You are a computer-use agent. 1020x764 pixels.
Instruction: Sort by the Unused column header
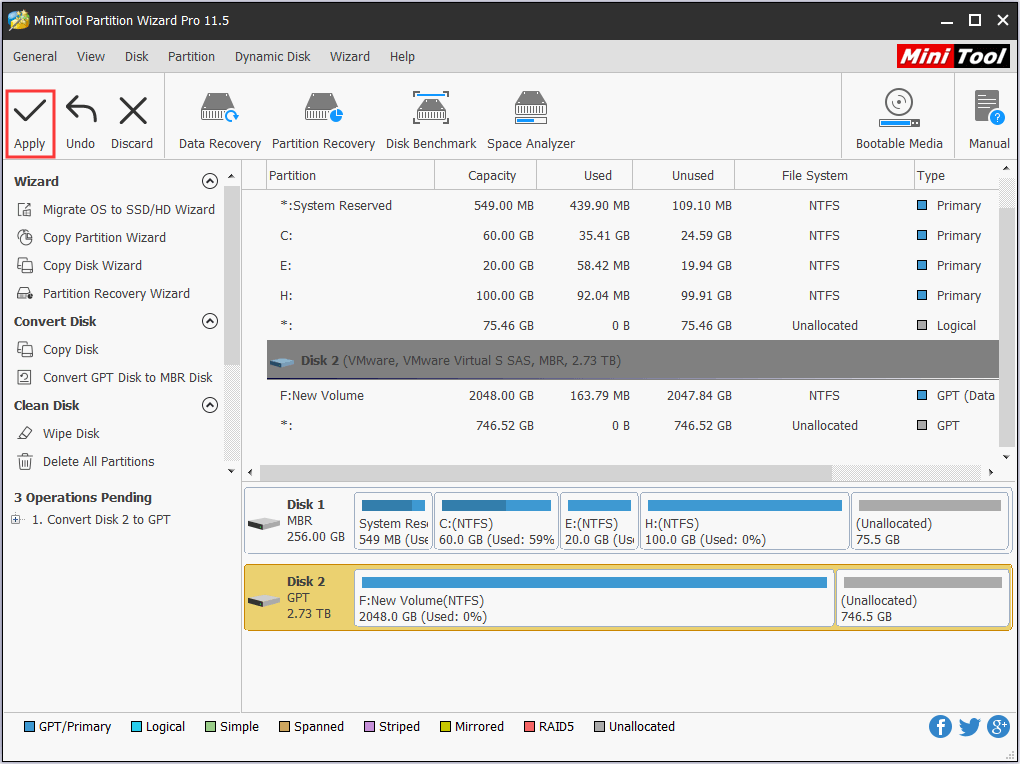[x=683, y=176]
